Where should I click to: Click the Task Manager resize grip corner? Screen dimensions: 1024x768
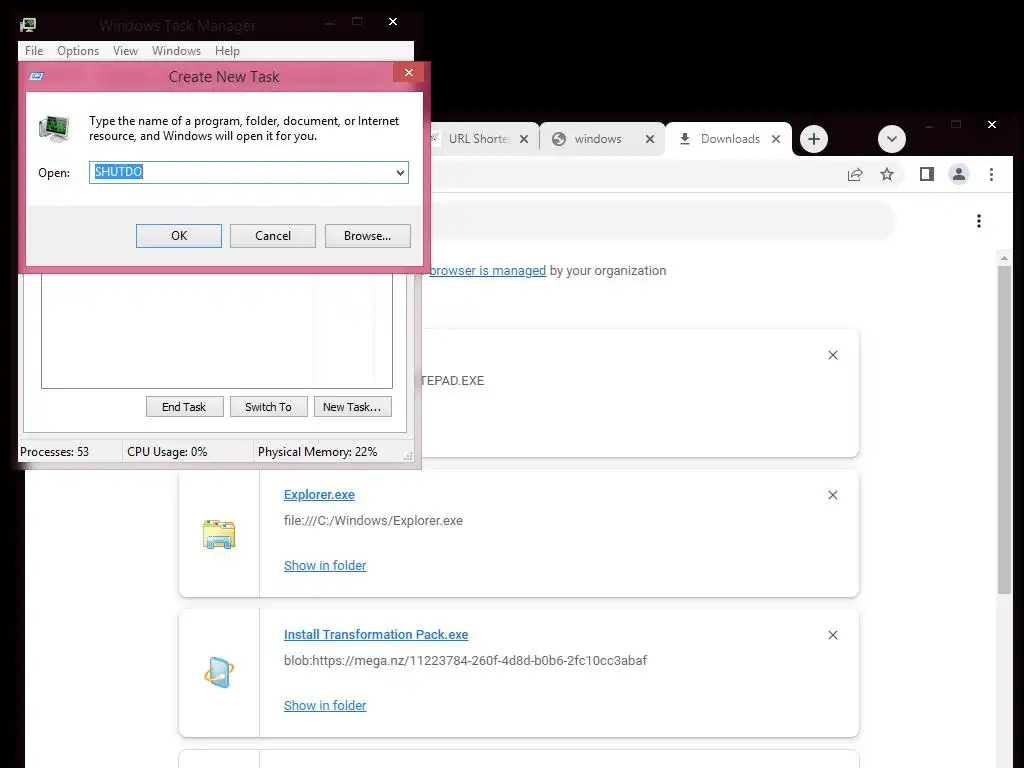408,456
